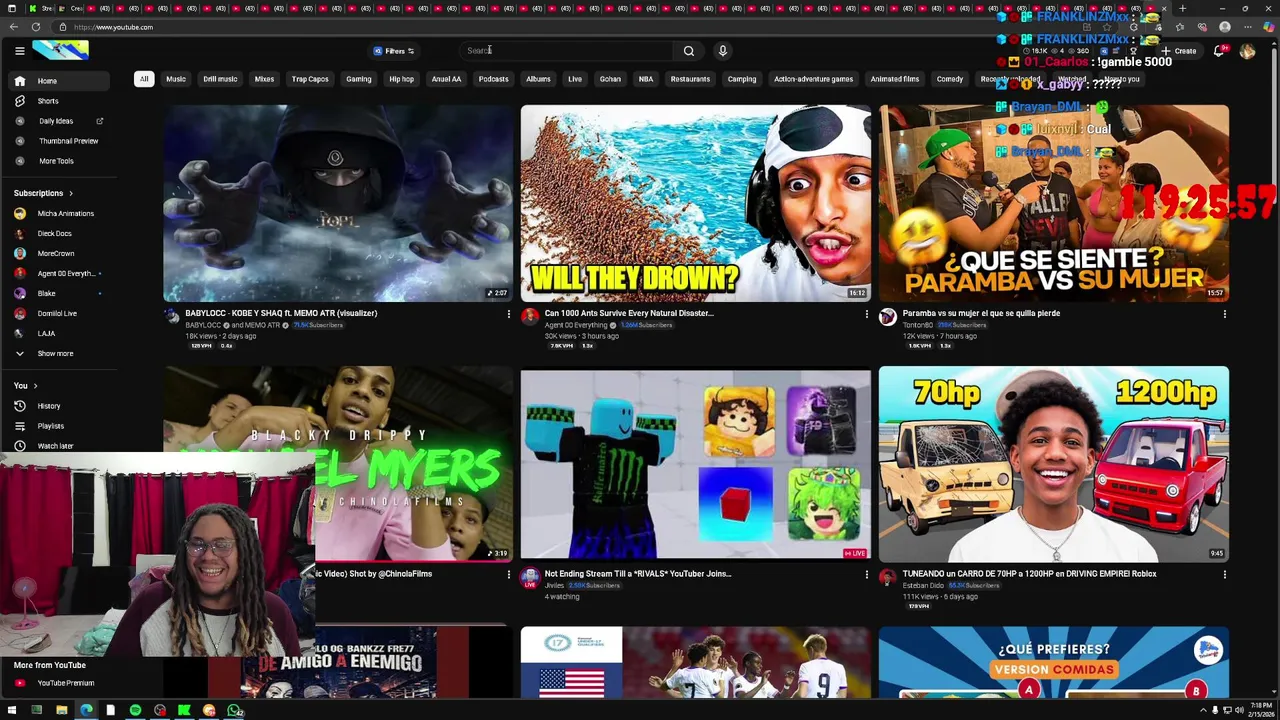Open options for Paramba vs su mujer video
Viewport: 1280px width, 720px height.
point(1224,314)
